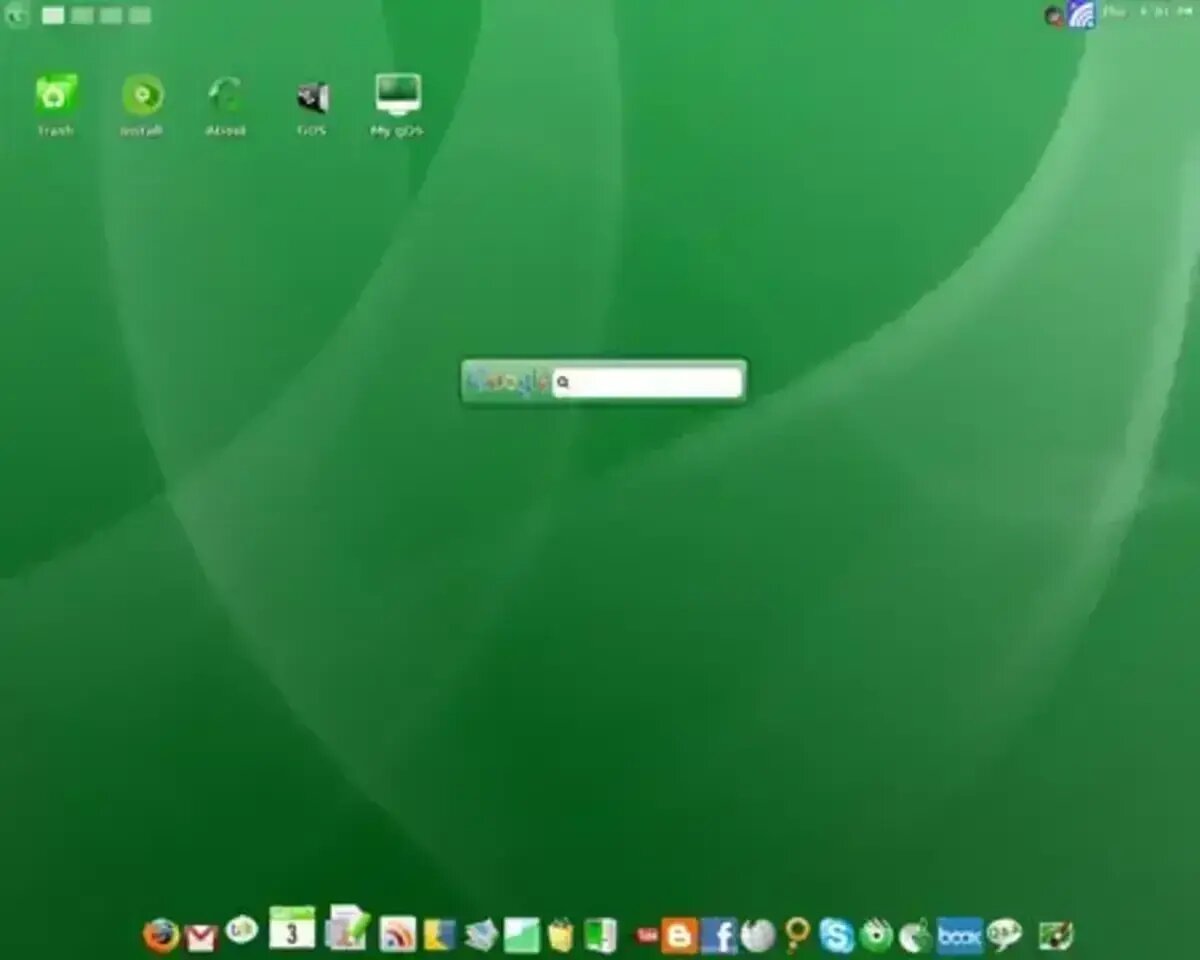Open the yellow shopping bag dock icon
This screenshot has width=1200, height=960.
coord(561,935)
